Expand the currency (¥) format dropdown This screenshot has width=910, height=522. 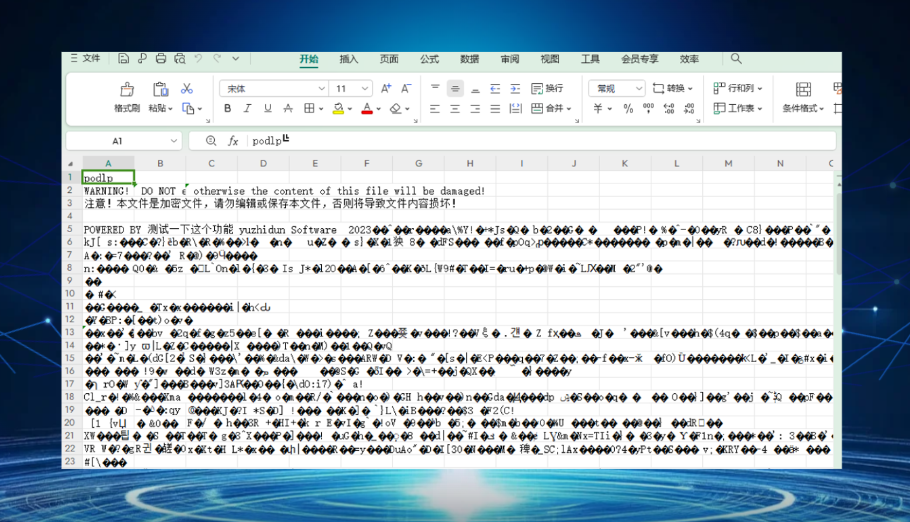click(x=610, y=109)
